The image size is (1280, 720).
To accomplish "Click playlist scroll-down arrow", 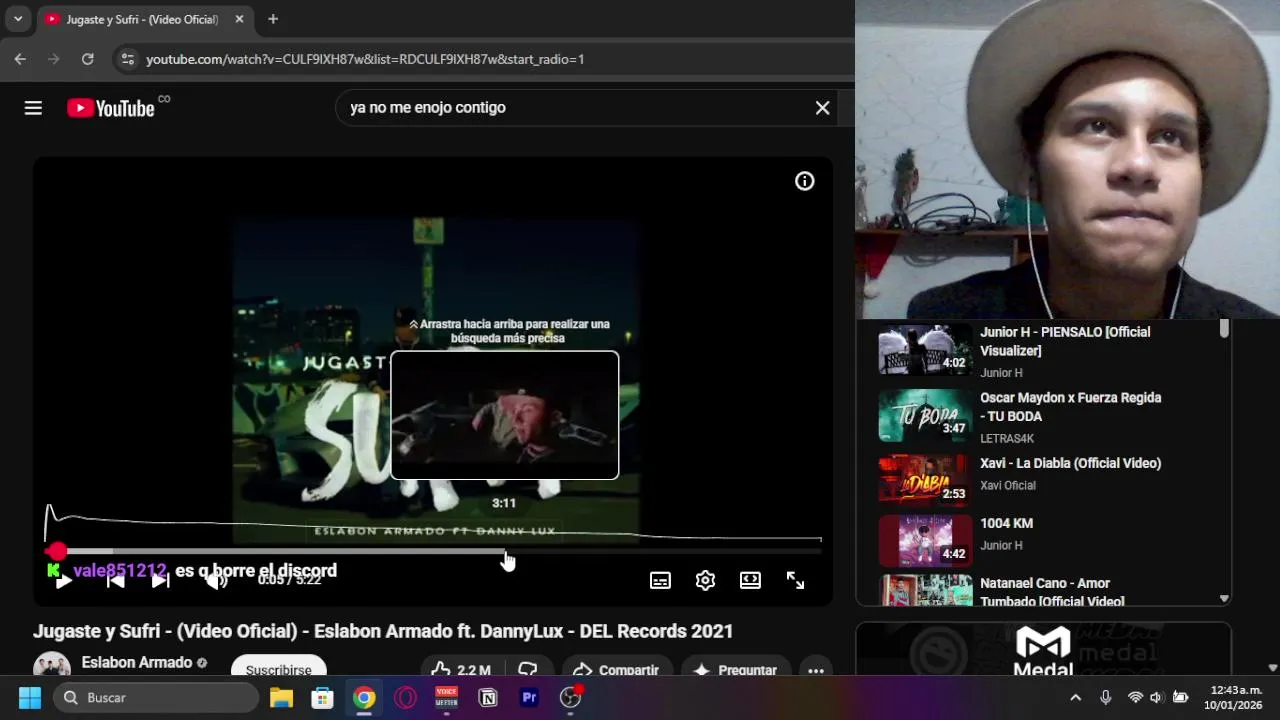I will (x=1224, y=598).
